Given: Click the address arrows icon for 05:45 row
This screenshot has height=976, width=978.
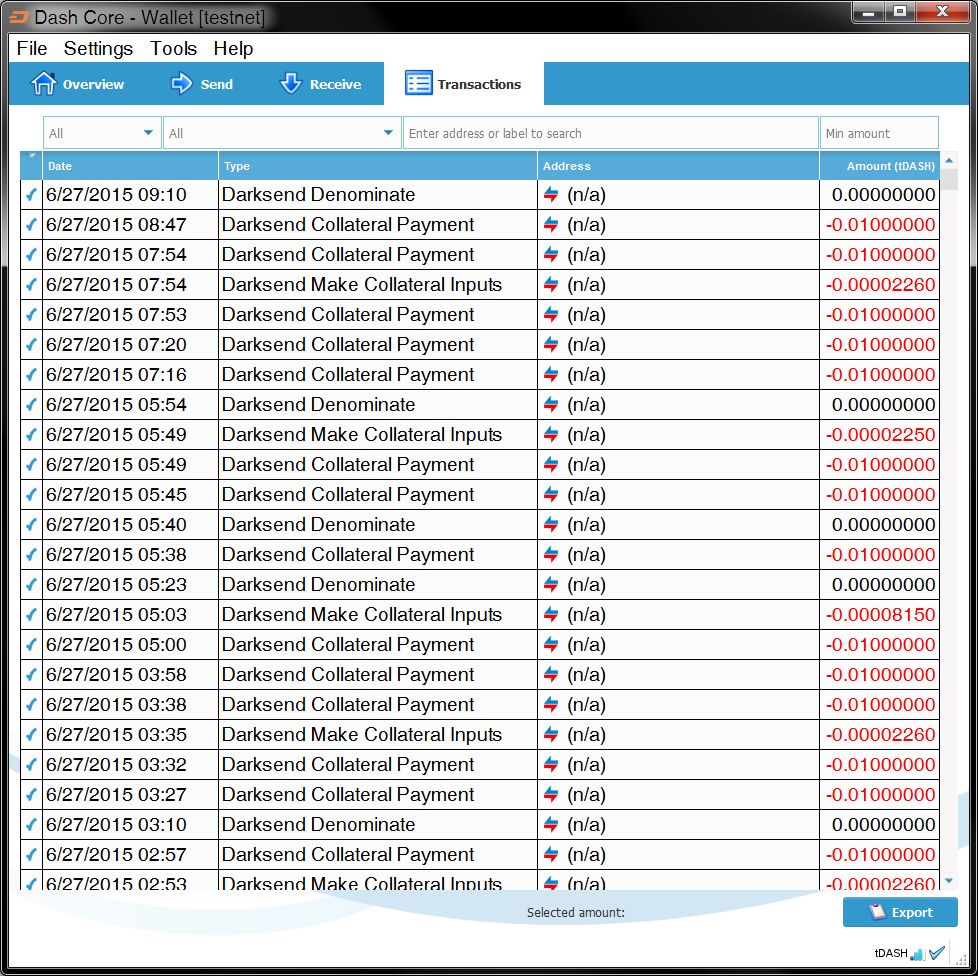Looking at the screenshot, I should click(551, 495).
